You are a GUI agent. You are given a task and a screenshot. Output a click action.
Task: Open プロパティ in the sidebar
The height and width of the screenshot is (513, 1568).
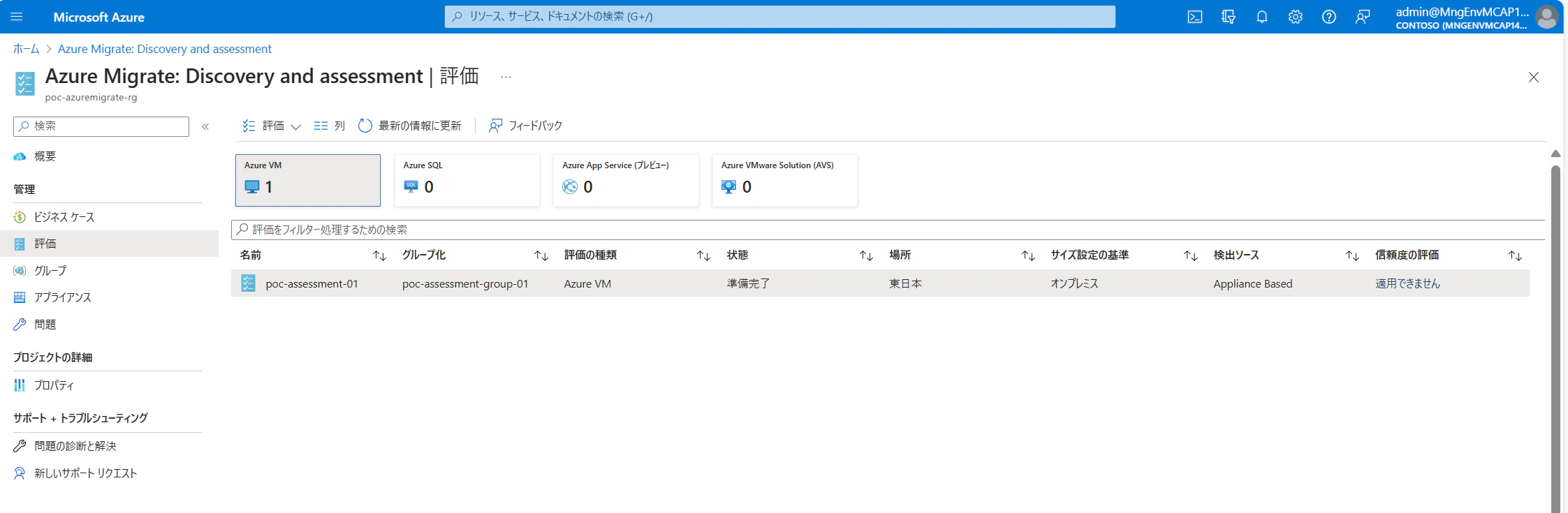point(54,385)
